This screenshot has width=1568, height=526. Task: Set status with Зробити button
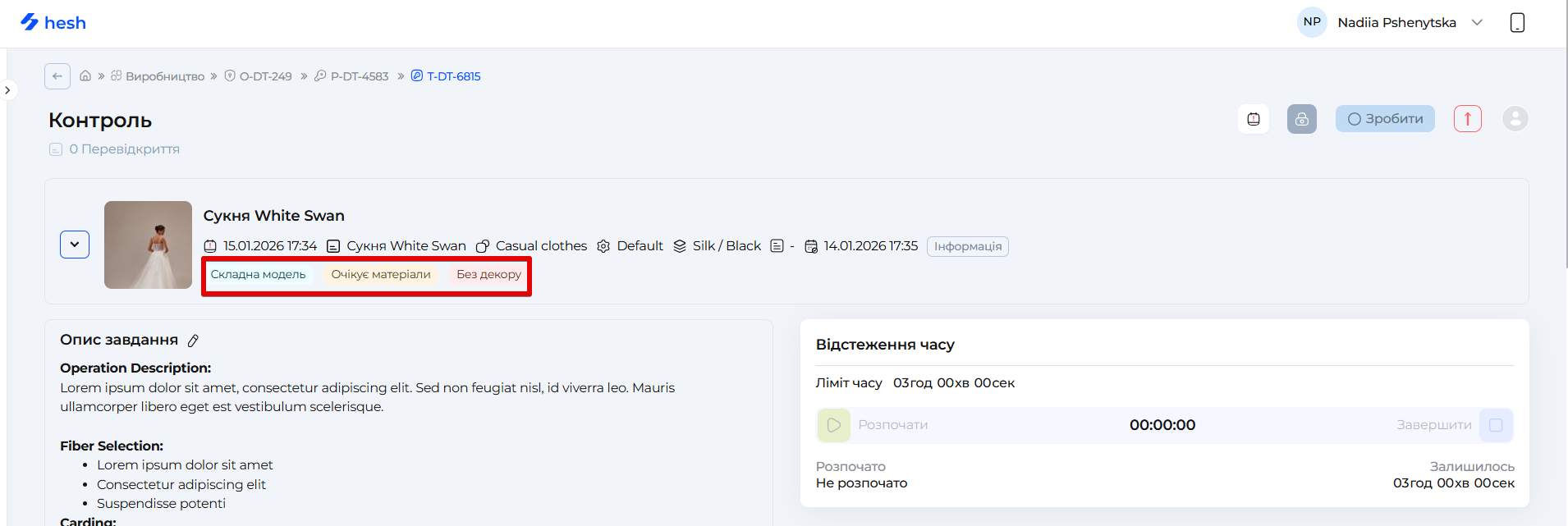(x=1385, y=119)
